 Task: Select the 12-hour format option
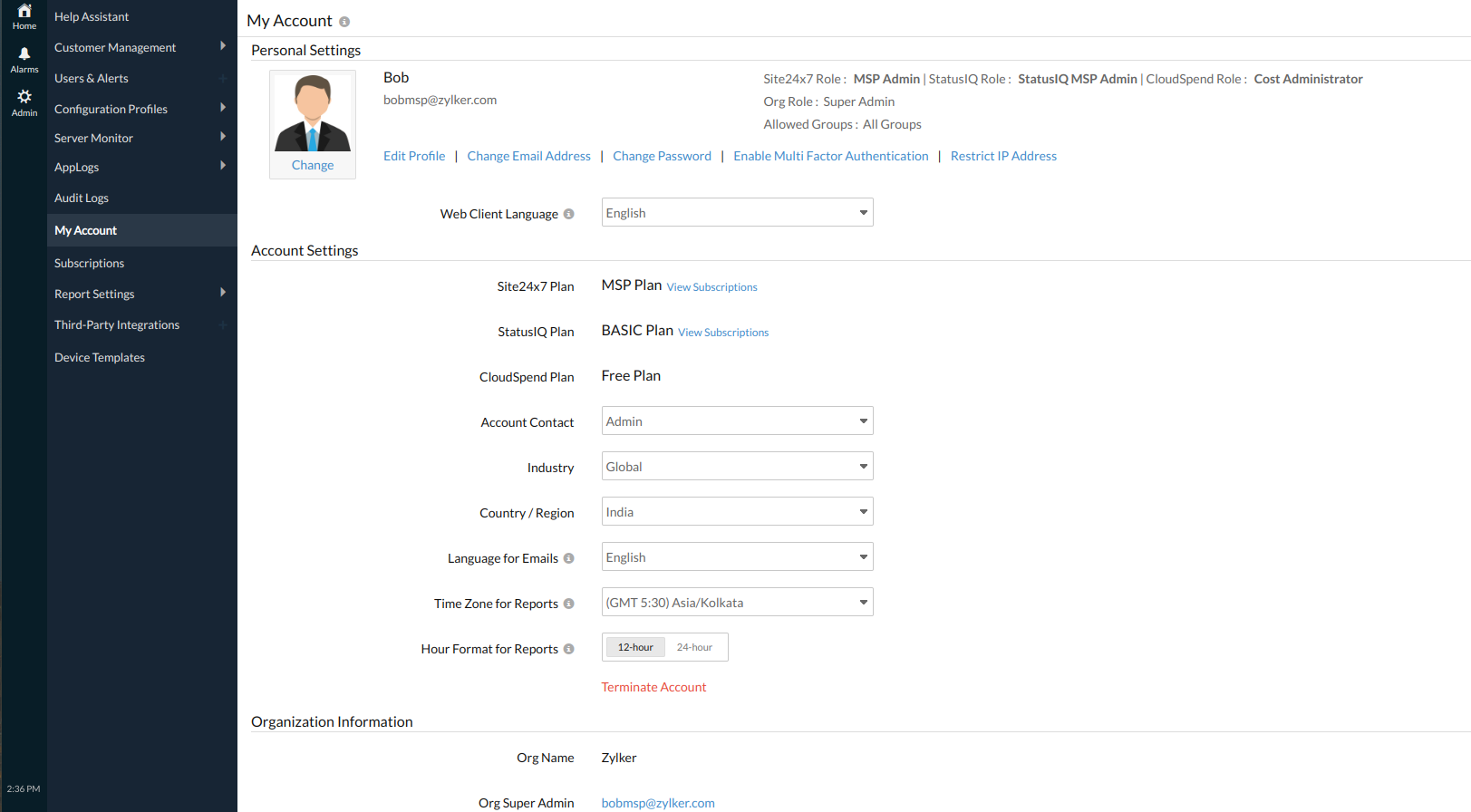[x=635, y=647]
